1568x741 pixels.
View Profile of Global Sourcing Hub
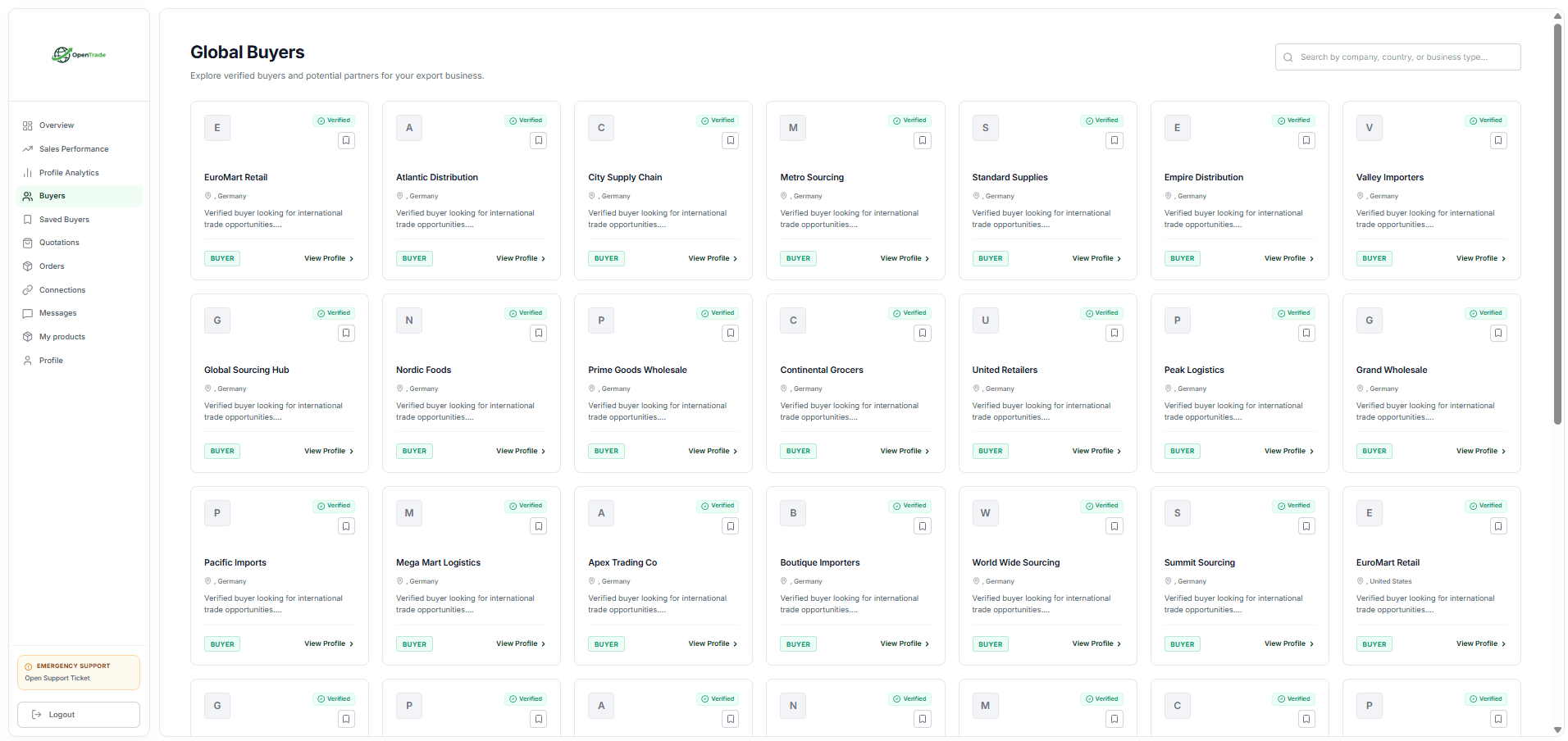coord(329,451)
